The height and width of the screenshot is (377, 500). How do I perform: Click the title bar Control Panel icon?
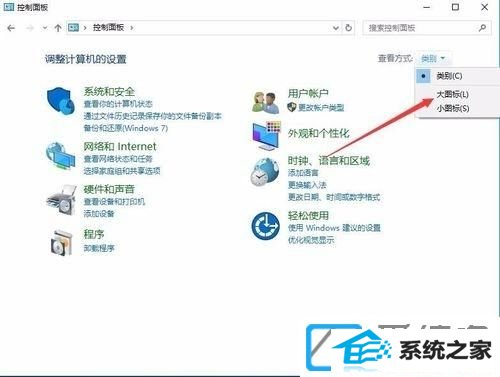[x=9, y=7]
